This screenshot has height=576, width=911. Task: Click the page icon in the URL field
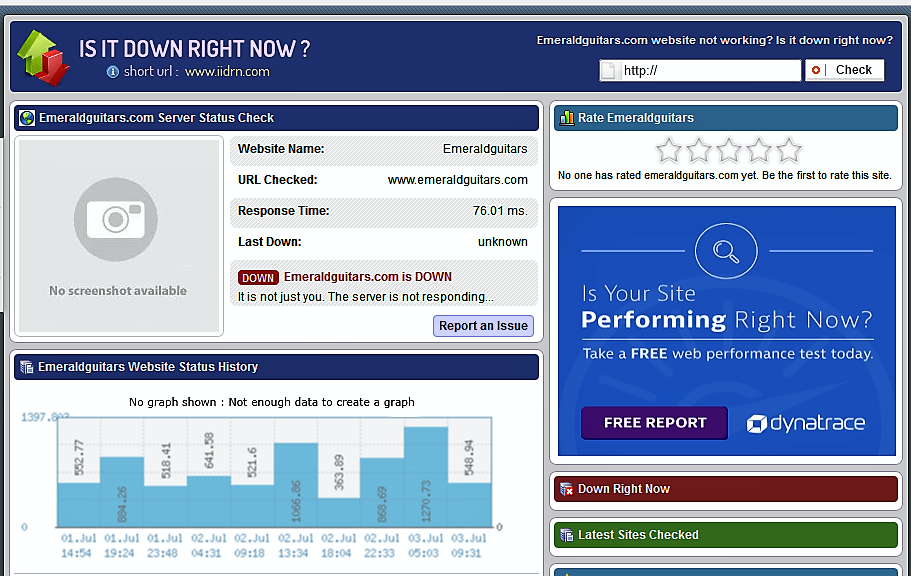[x=608, y=71]
